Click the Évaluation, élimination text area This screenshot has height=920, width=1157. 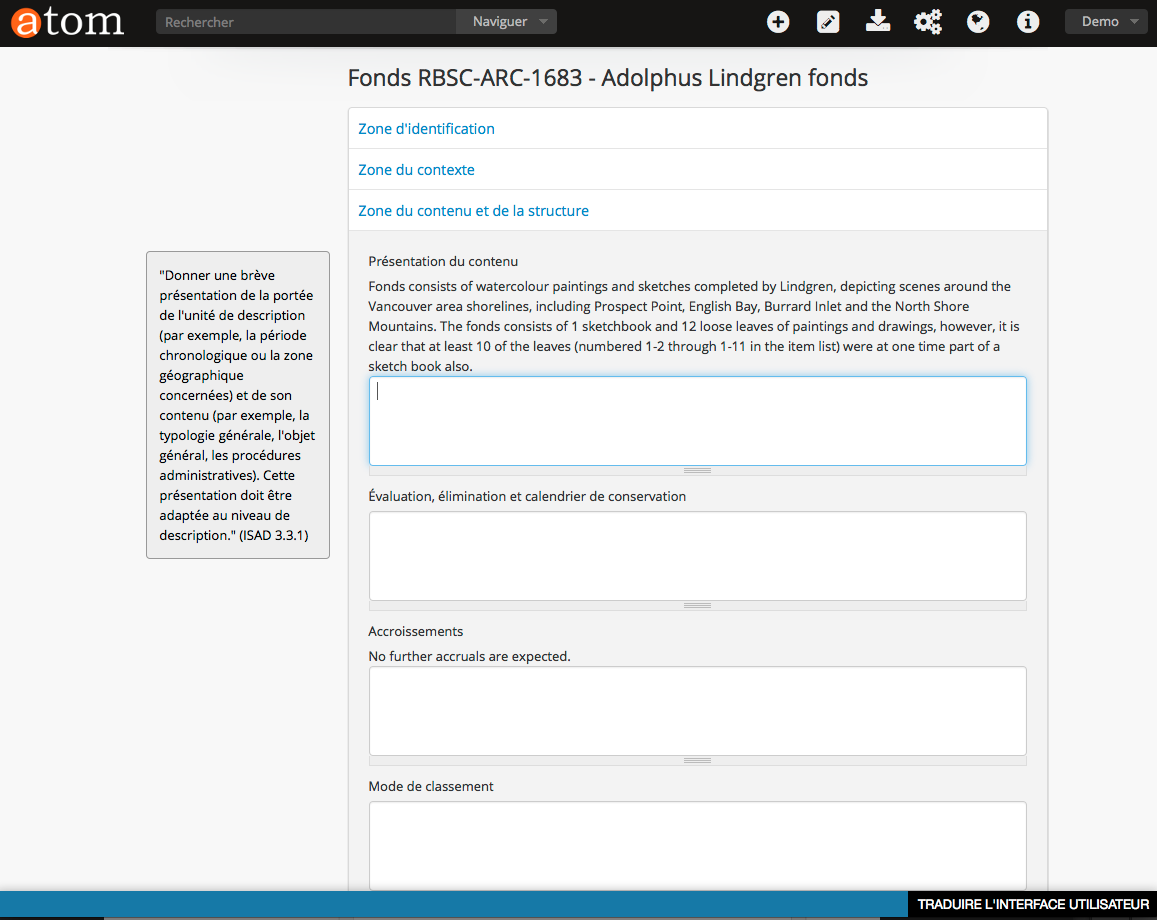pos(697,556)
